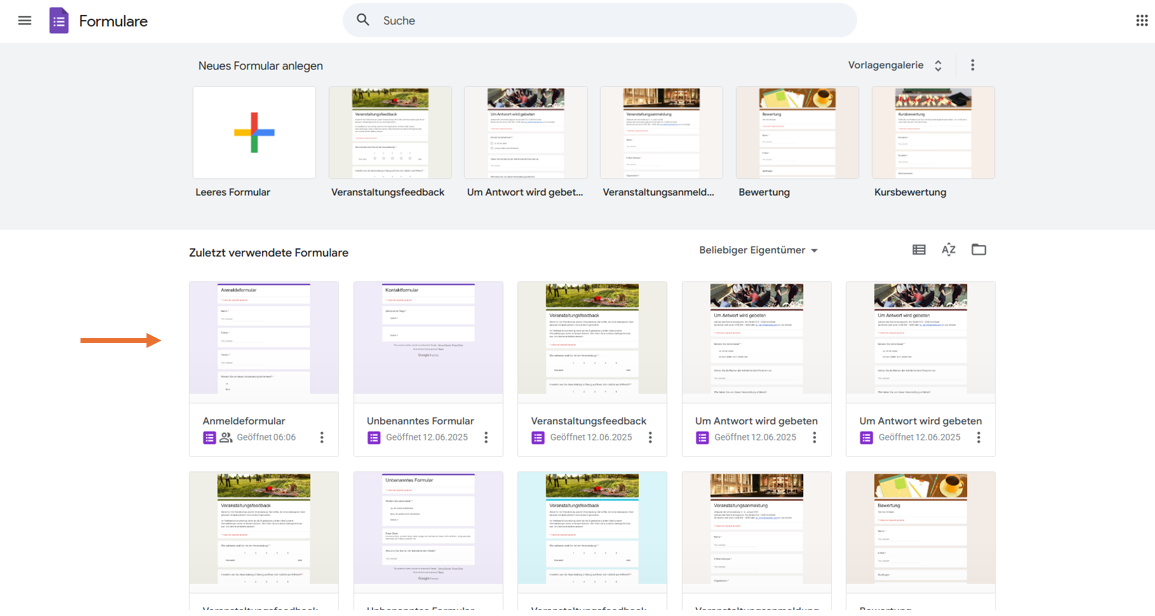Screen dimensions: 1155x616
Task: Switch to list view layout
Action: (919, 250)
